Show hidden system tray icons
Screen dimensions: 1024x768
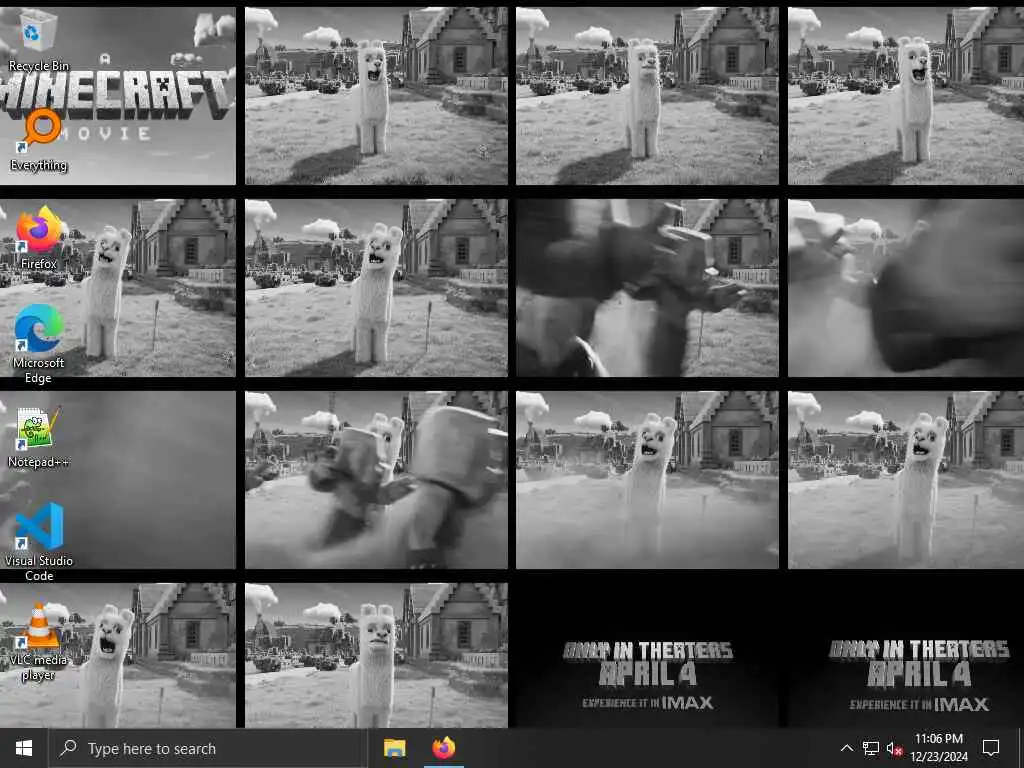[x=846, y=748]
